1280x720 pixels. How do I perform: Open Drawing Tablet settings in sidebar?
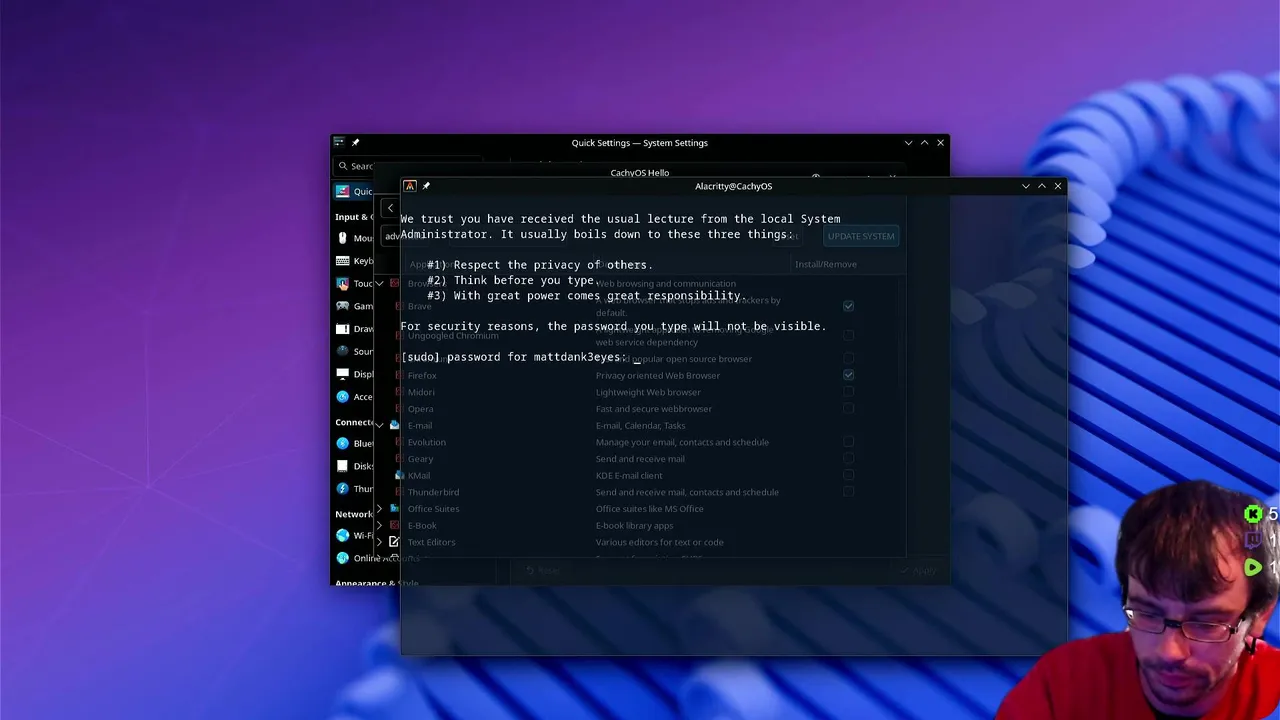coord(353,329)
